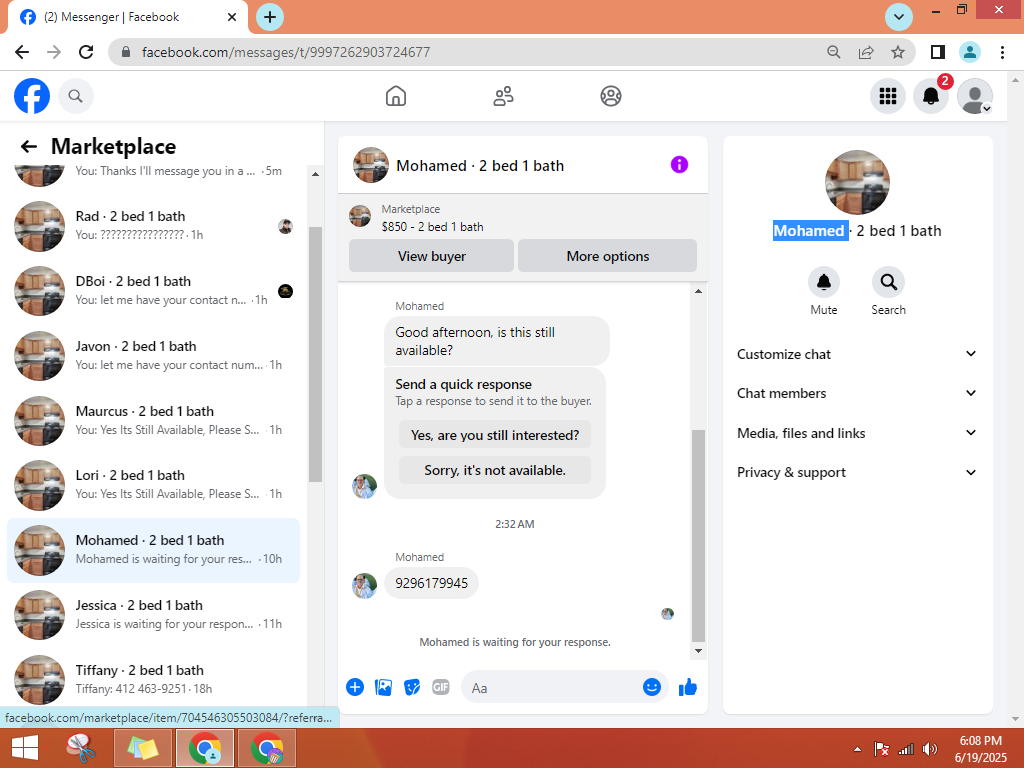1024x768 pixels.
Task: Attach a photo with image icon
Action: [383, 687]
